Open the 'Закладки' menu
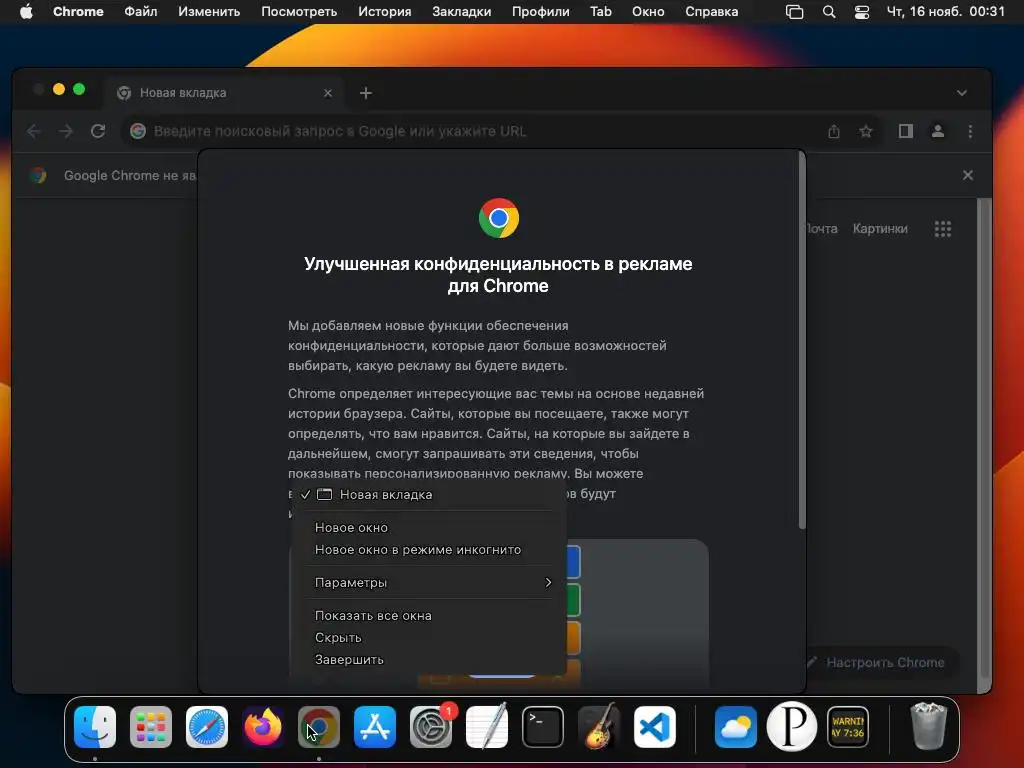The height and width of the screenshot is (768, 1024). click(x=462, y=11)
